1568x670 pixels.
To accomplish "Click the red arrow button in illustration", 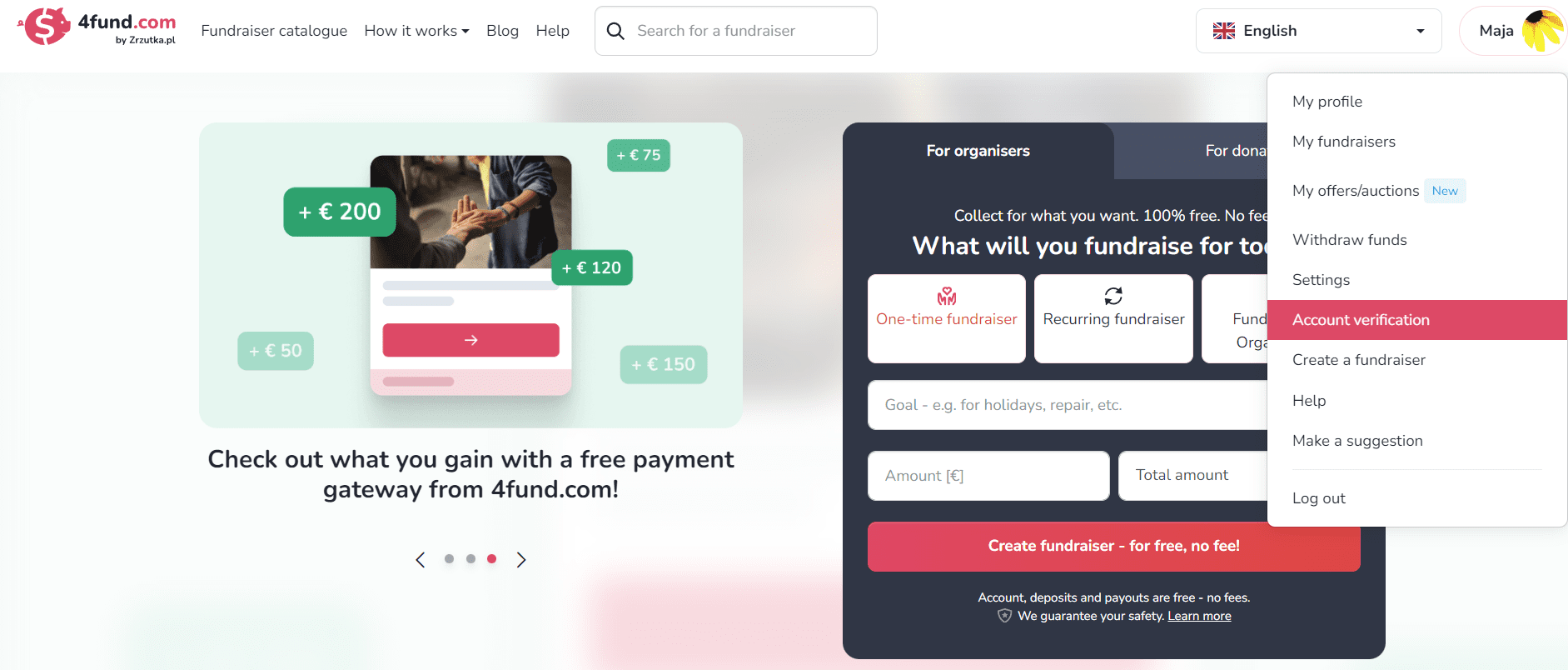I will (x=470, y=340).
